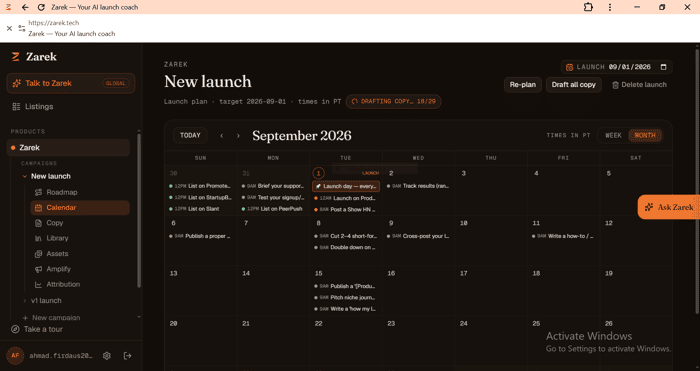Screen dimensions: 700x371
Task: Open 'Pitch niche journ...' event
Action: (x=346, y=297)
